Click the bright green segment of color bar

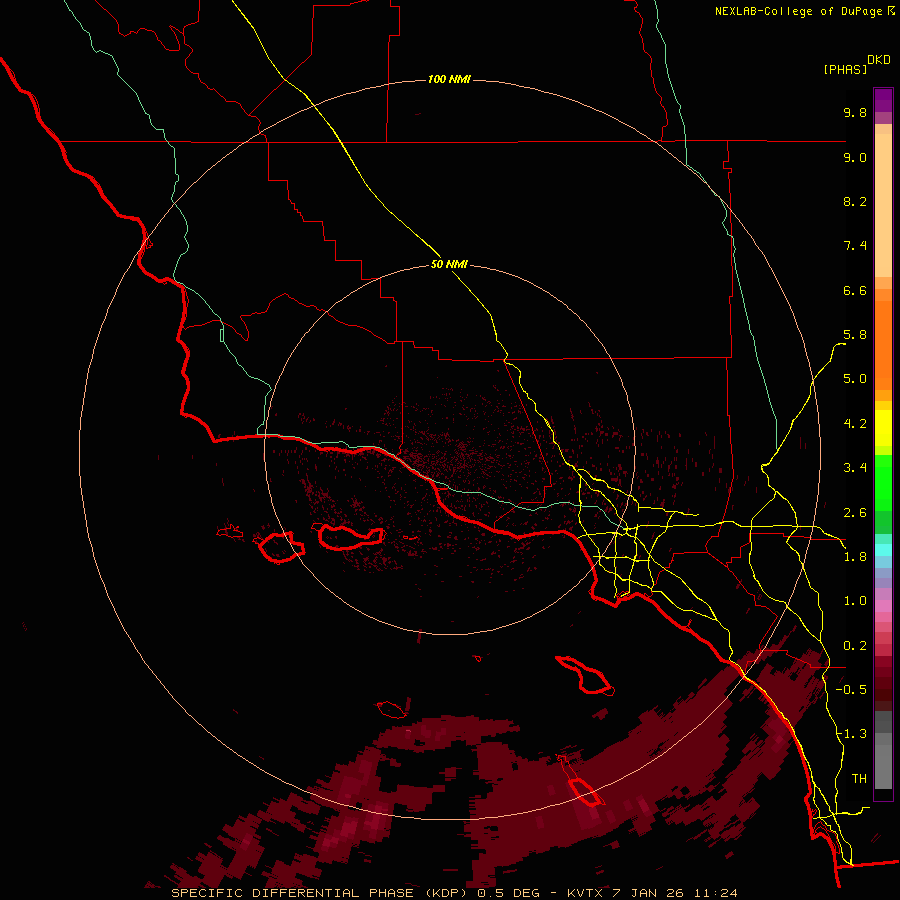[883, 482]
